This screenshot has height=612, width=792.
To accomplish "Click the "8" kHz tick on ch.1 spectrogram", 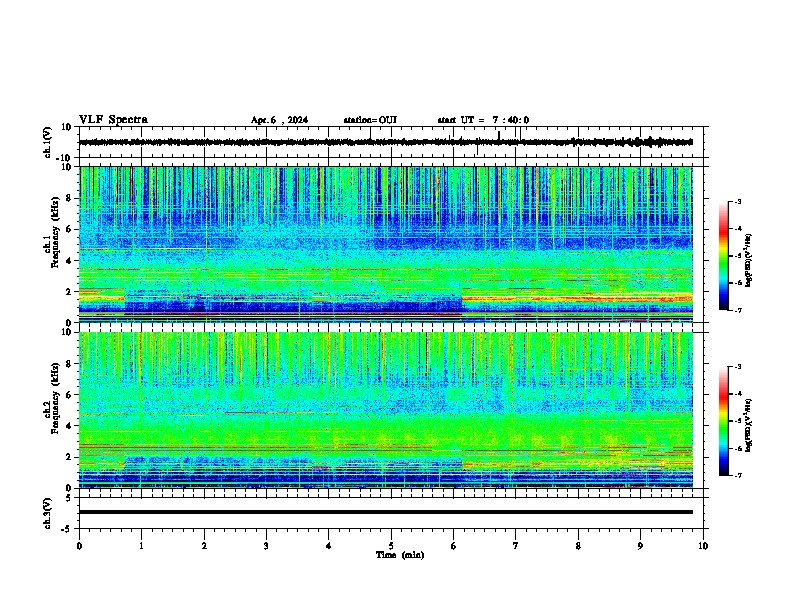I will click(x=70, y=198).
